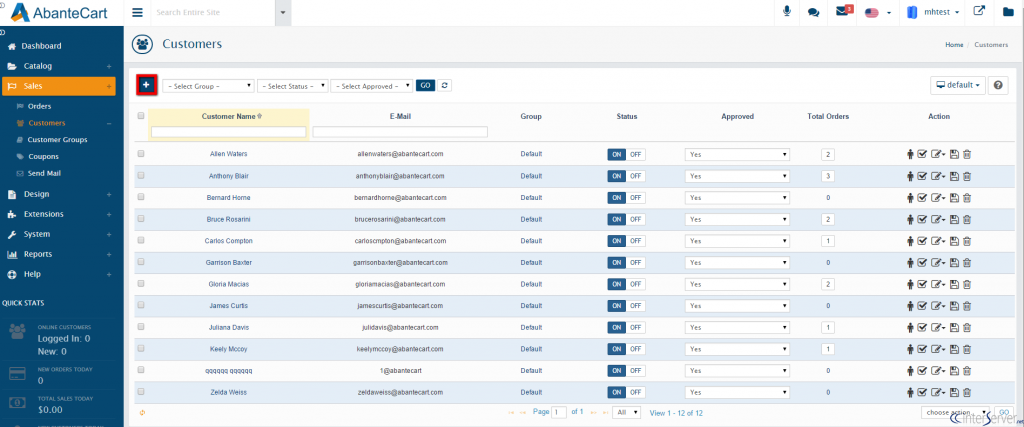The width and height of the screenshot is (1024, 427).
Task: Open edit menu for Bernard Horne
Action: [x=938, y=198]
